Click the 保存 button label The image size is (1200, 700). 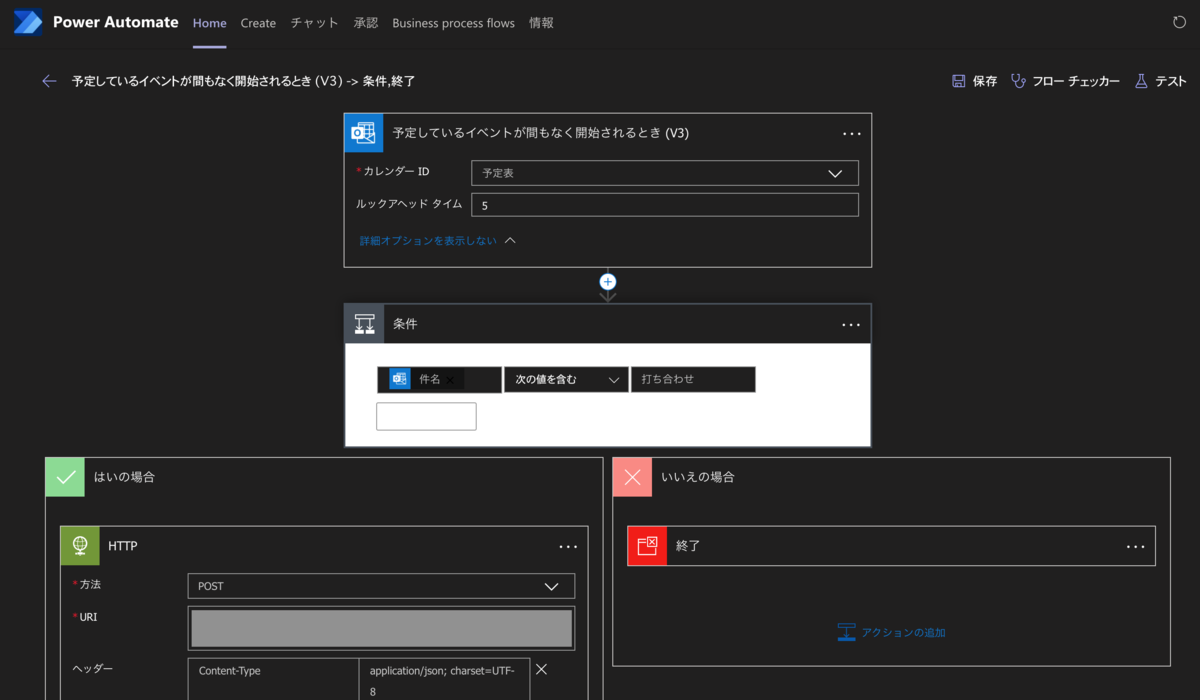pos(985,81)
